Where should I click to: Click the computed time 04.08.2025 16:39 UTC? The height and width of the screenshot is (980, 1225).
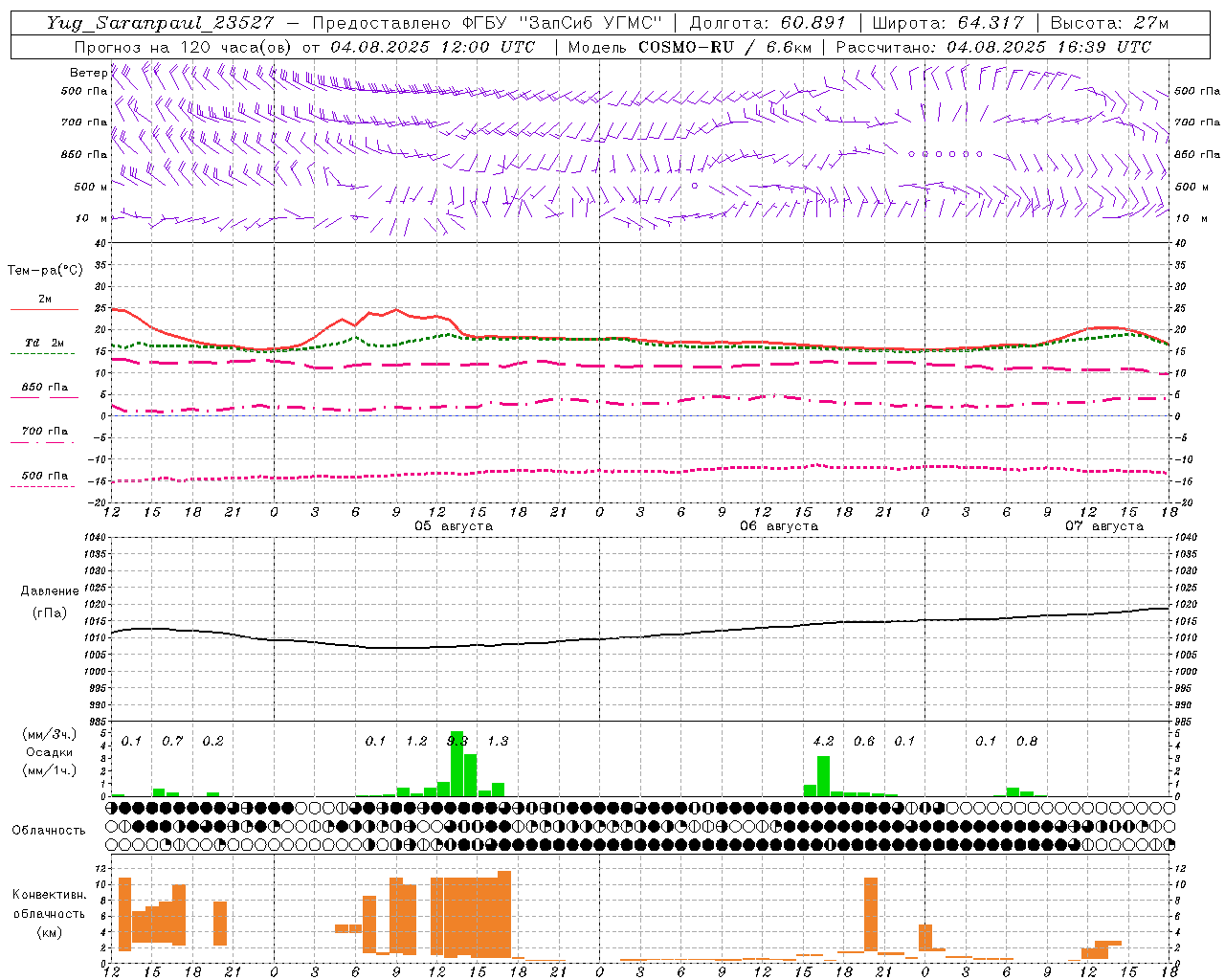[1049, 47]
